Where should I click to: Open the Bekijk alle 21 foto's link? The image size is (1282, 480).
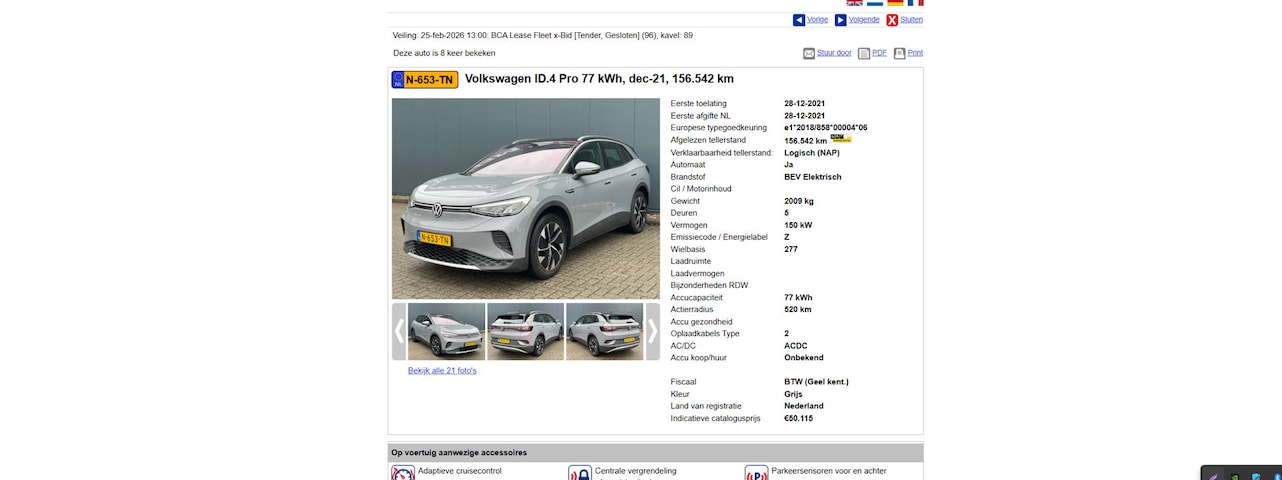(x=442, y=371)
